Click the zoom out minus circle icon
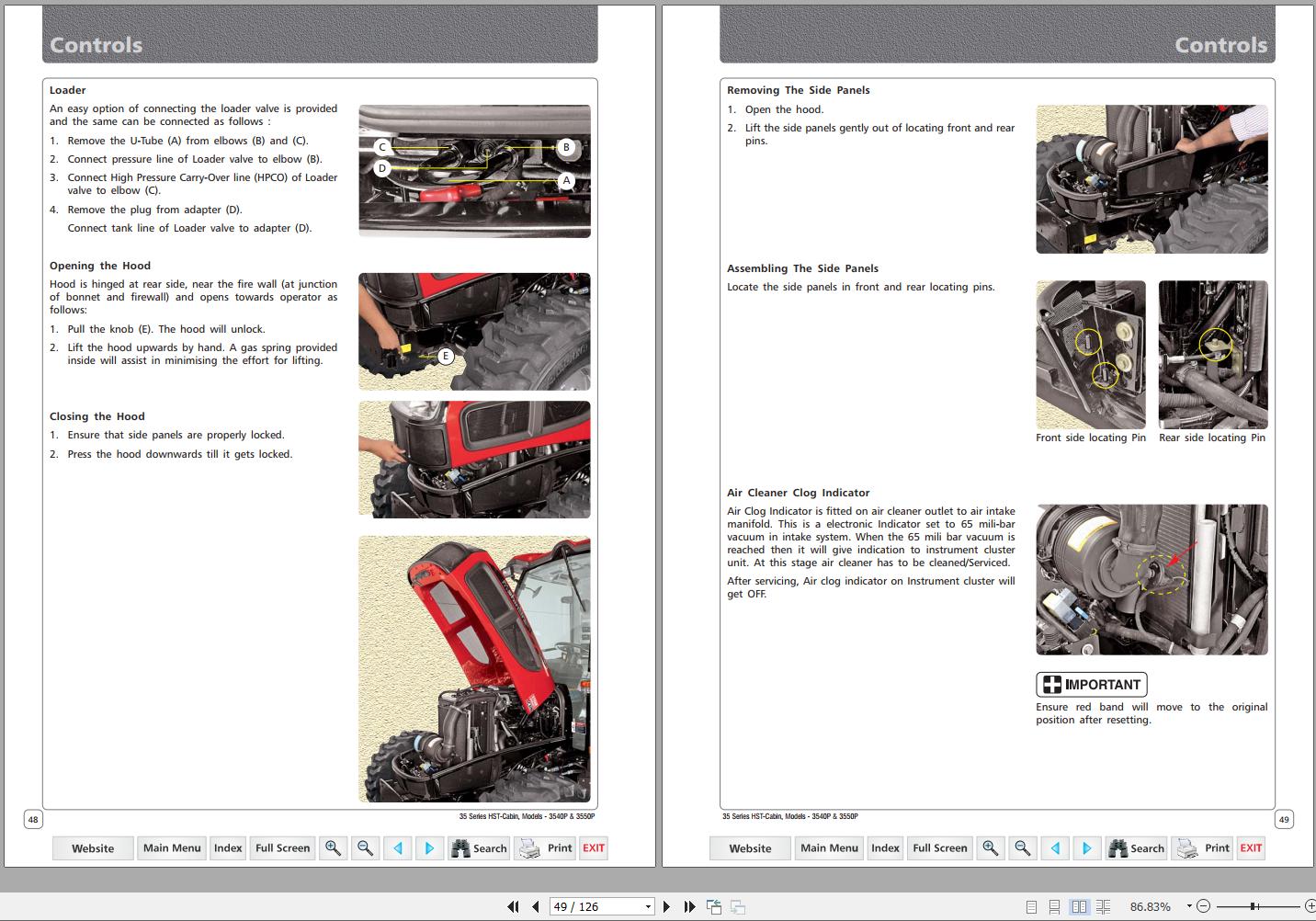The image size is (1316, 921). (1204, 906)
